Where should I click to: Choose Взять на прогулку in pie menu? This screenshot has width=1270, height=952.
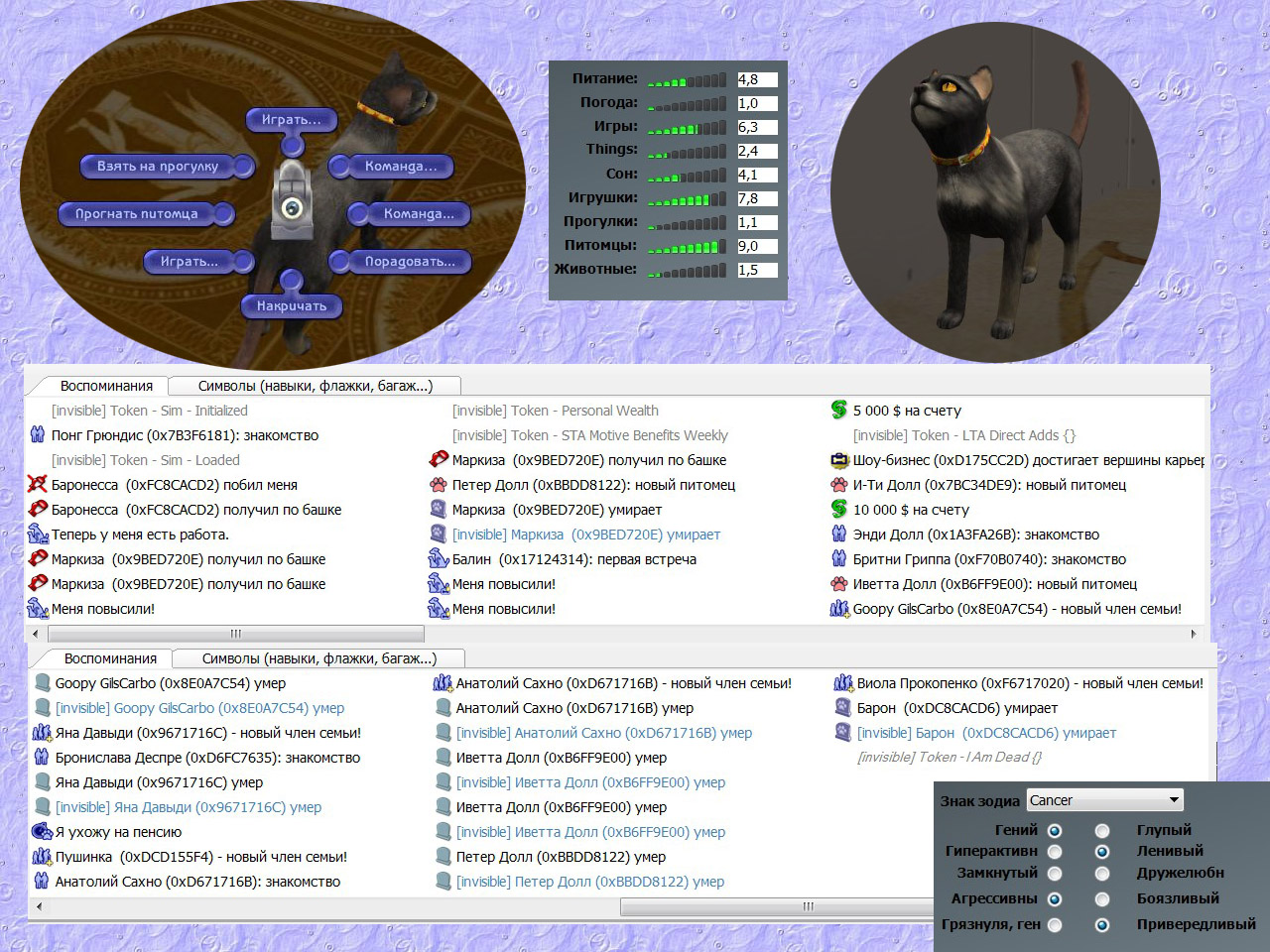(x=168, y=167)
